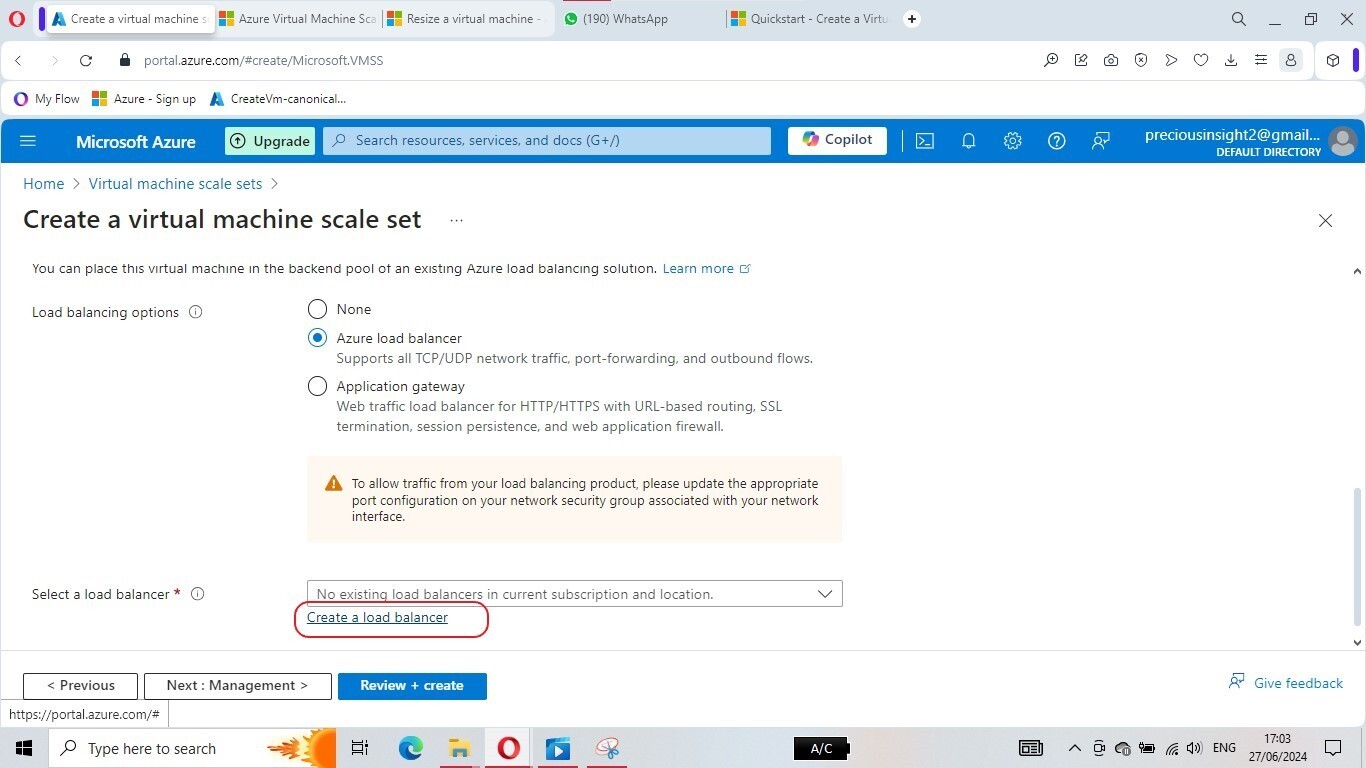Close the Create a virtual machine scale set blade
The width and height of the screenshot is (1366, 768).
1325,220
